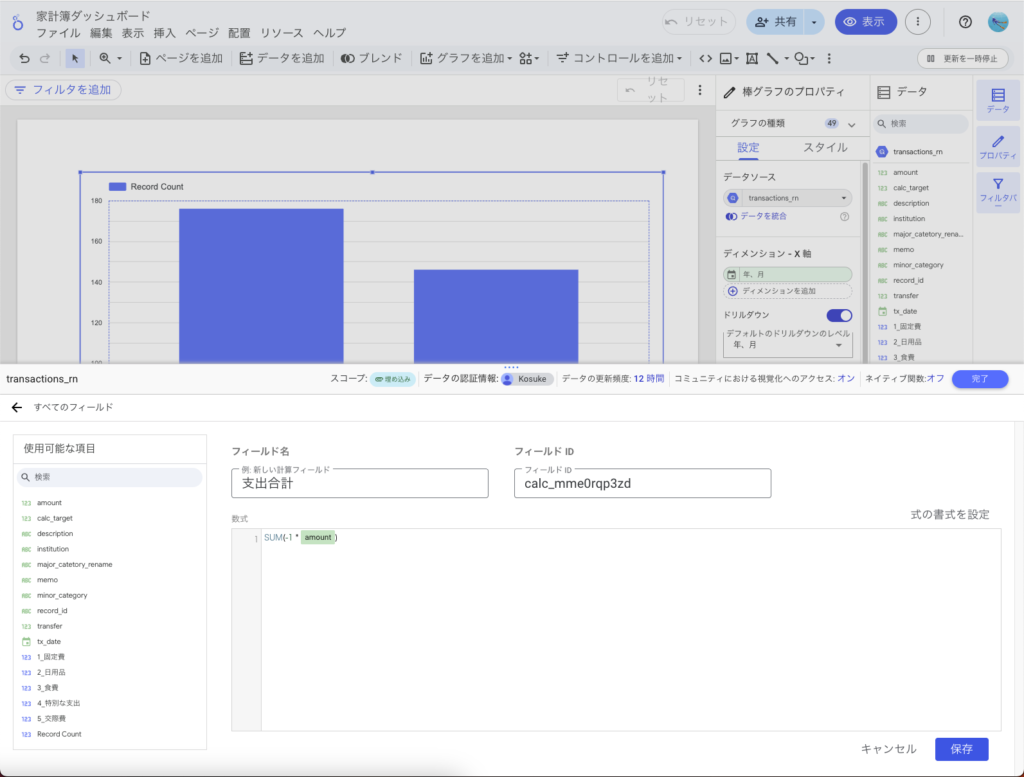This screenshot has height=777, width=1024.
Task: Toggle the ドリルダウン switch off
Action: click(839, 315)
